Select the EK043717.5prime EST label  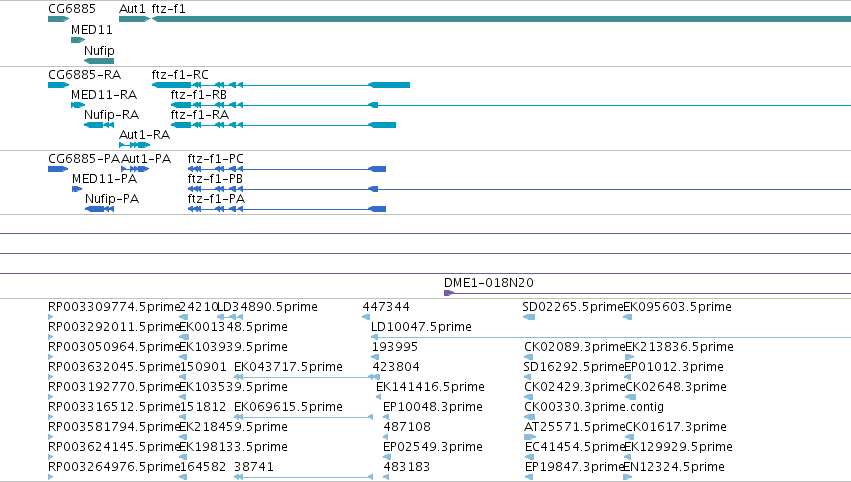coord(288,367)
